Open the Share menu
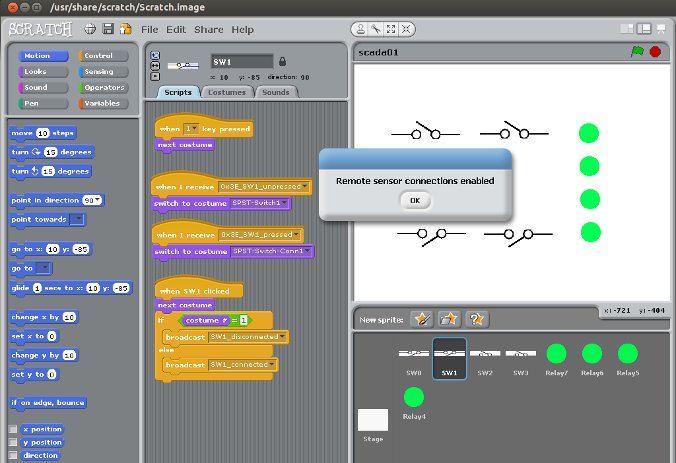Screen dimensions: 676x463 [x=209, y=29]
